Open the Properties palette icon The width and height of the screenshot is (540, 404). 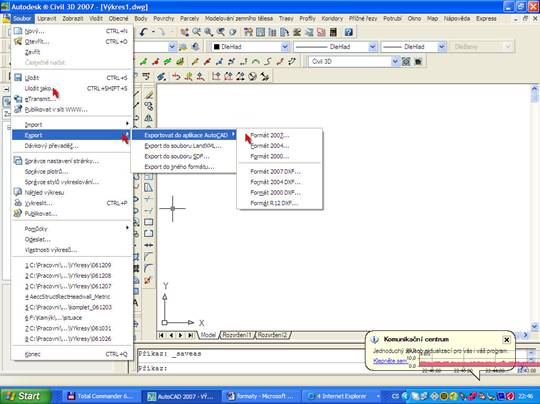(248, 32)
